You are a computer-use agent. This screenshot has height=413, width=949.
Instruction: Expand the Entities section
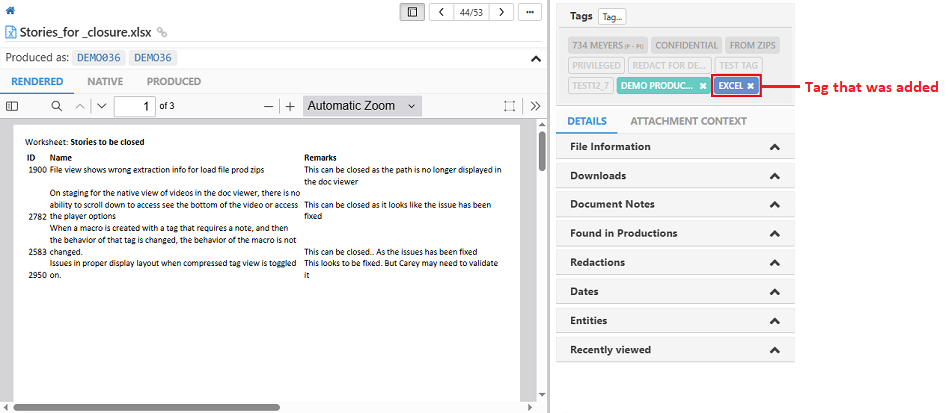[675, 320]
